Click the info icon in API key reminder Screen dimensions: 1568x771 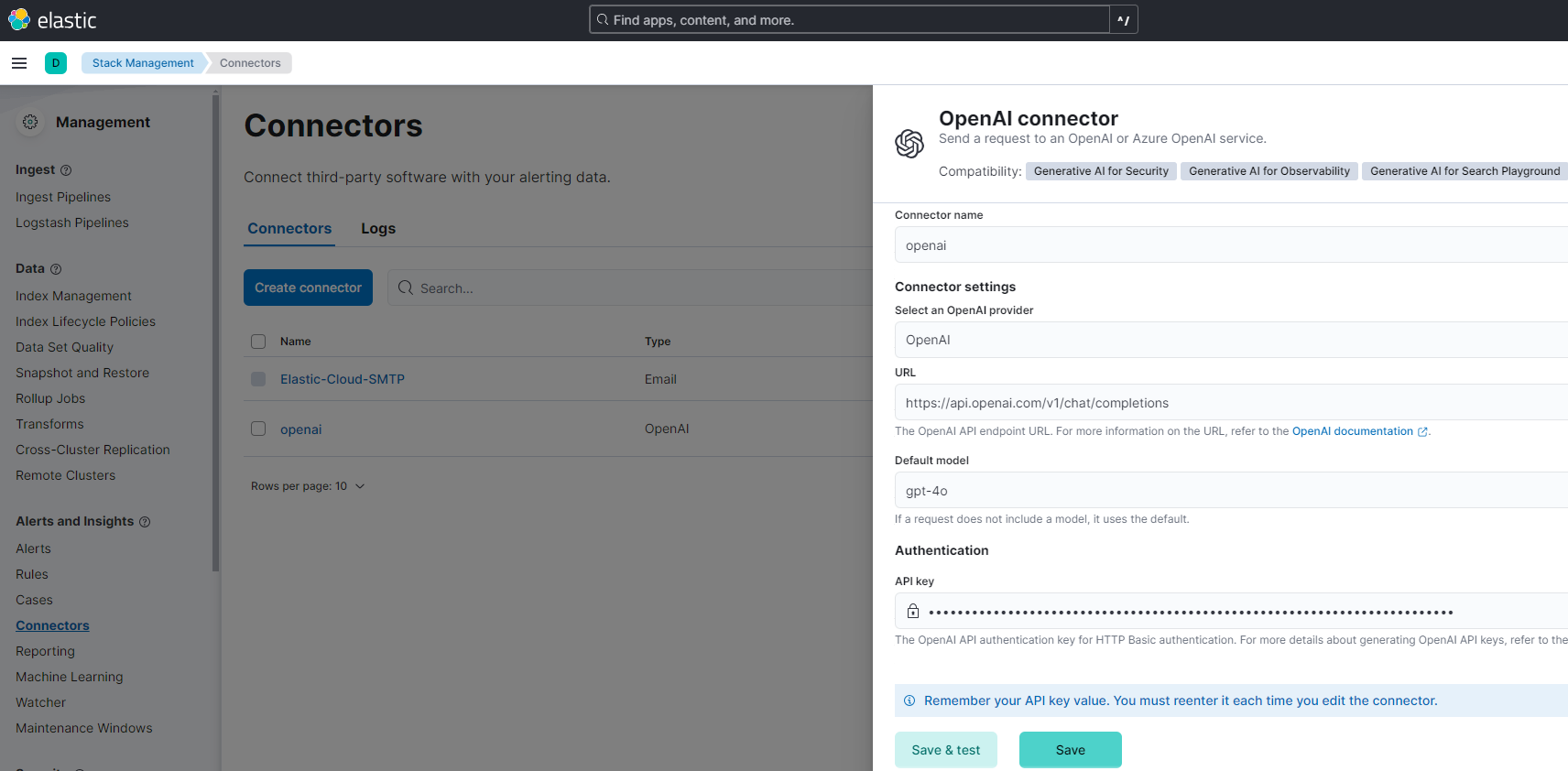[x=909, y=700]
